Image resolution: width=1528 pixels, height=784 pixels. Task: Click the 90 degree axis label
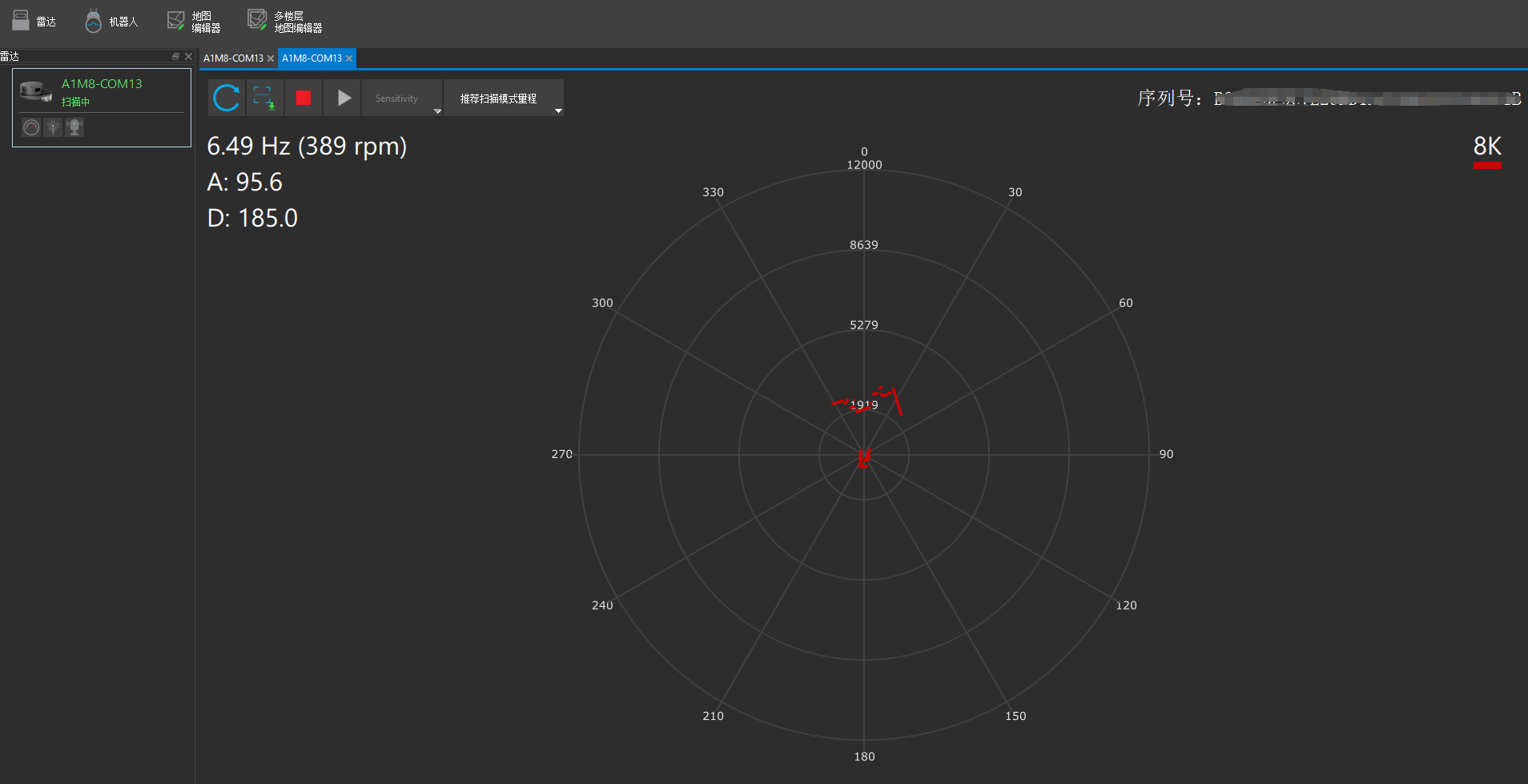coord(1166,454)
